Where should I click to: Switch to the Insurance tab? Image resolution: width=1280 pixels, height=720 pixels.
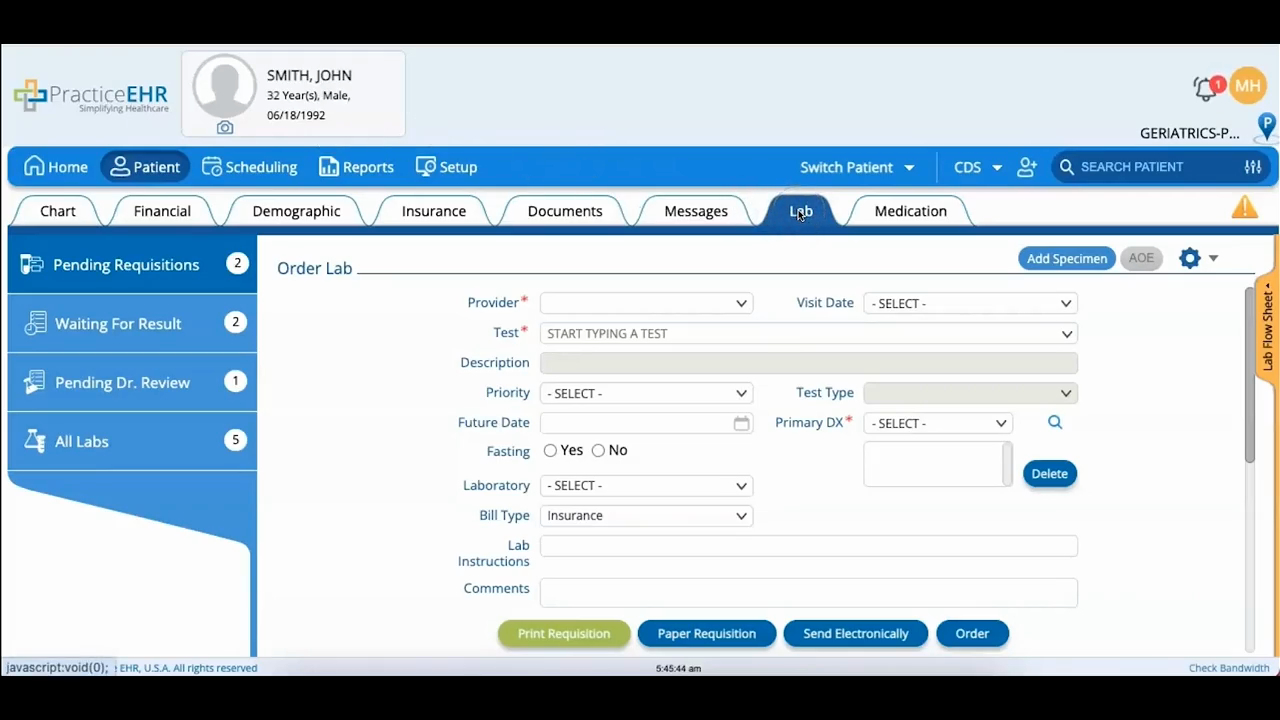click(x=434, y=211)
